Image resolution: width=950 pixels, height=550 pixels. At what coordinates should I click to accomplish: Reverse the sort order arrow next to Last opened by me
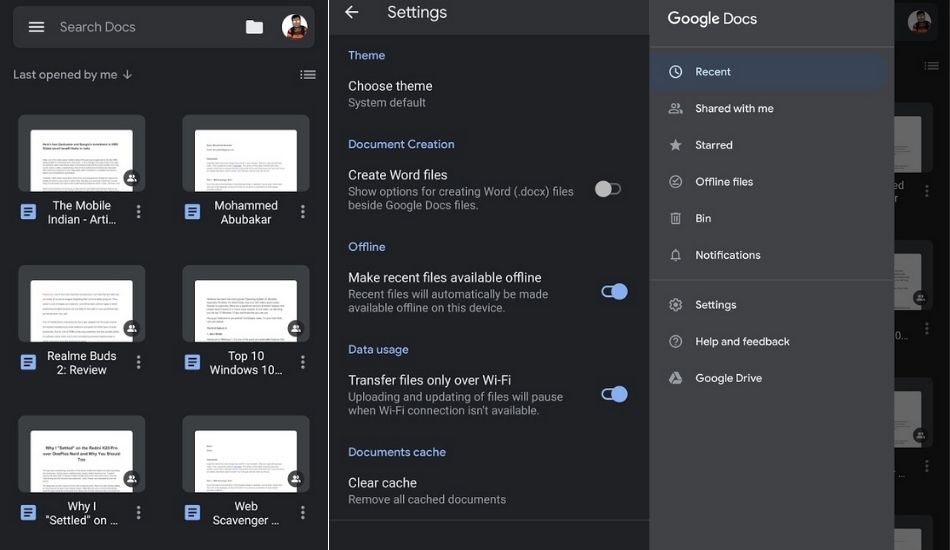pyautogui.click(x=127, y=75)
